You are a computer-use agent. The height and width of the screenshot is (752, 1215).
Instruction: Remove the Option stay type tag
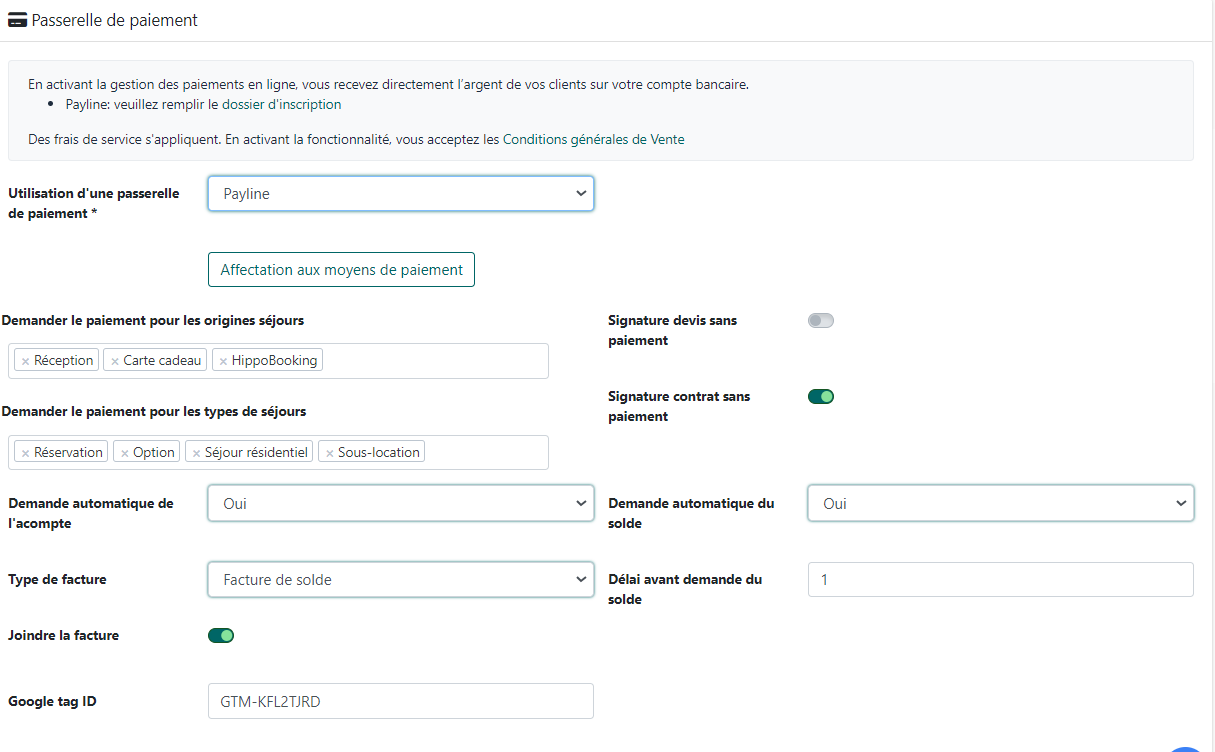124,453
